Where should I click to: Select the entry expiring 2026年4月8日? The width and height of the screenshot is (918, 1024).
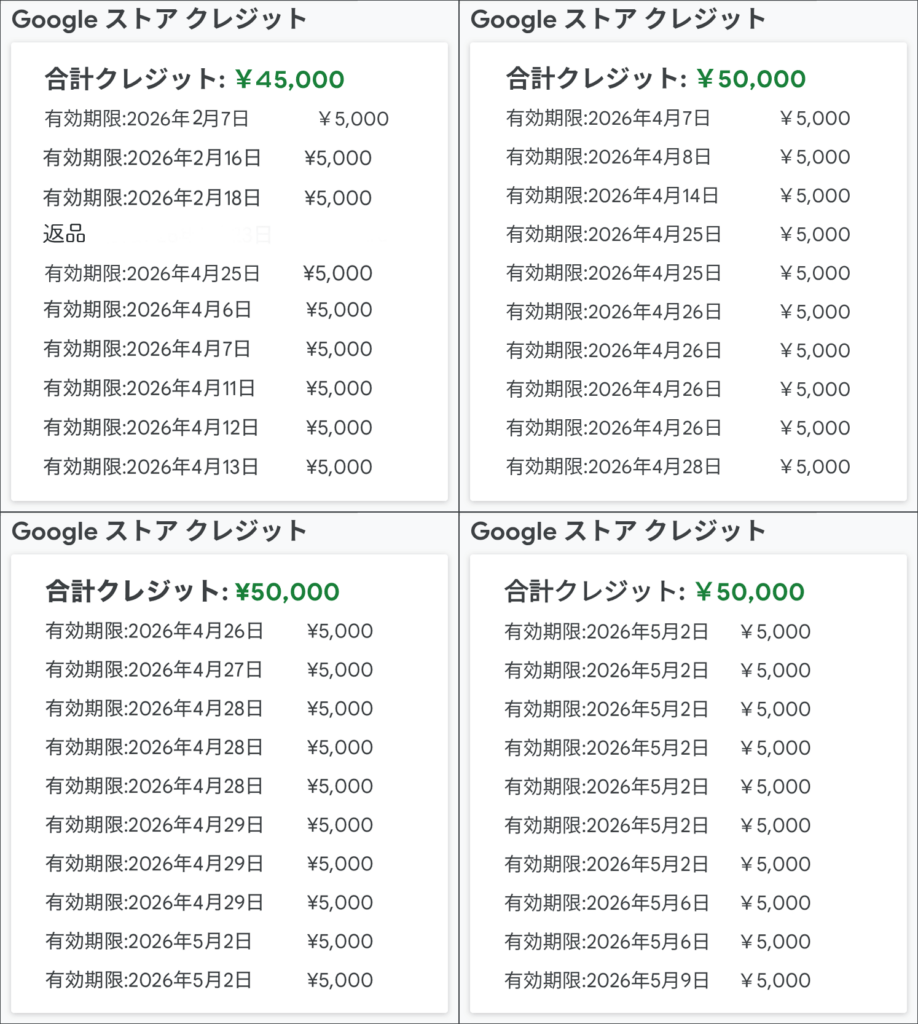point(608,157)
